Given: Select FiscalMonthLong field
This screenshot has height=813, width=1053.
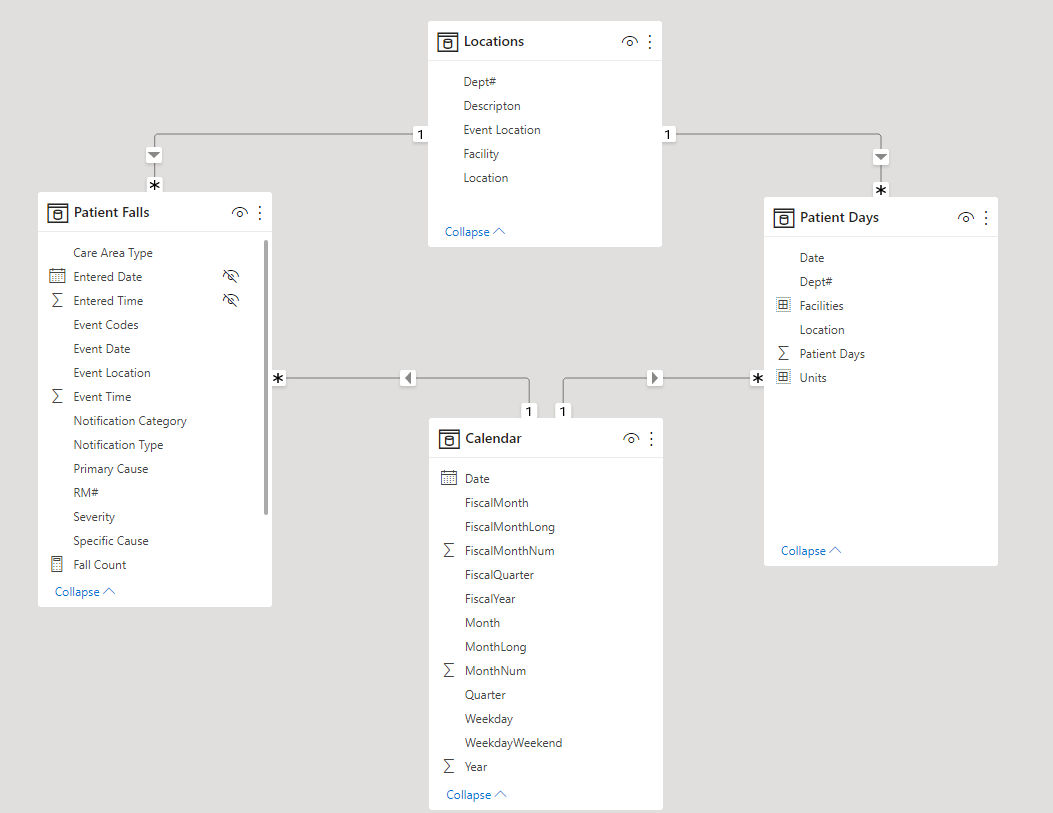Looking at the screenshot, I should pyautogui.click(x=509, y=527).
